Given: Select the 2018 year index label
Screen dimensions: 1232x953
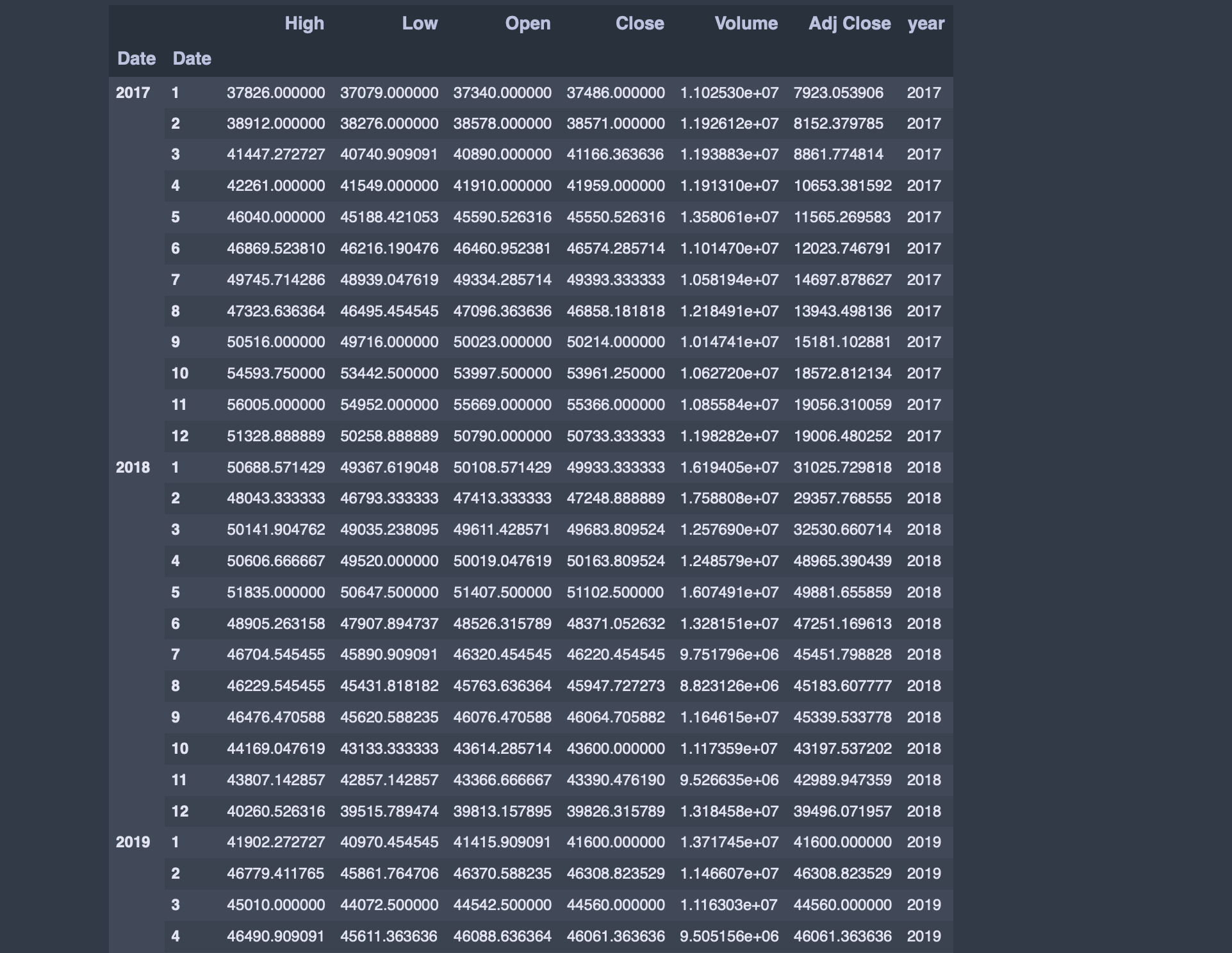Looking at the screenshot, I should [x=133, y=468].
